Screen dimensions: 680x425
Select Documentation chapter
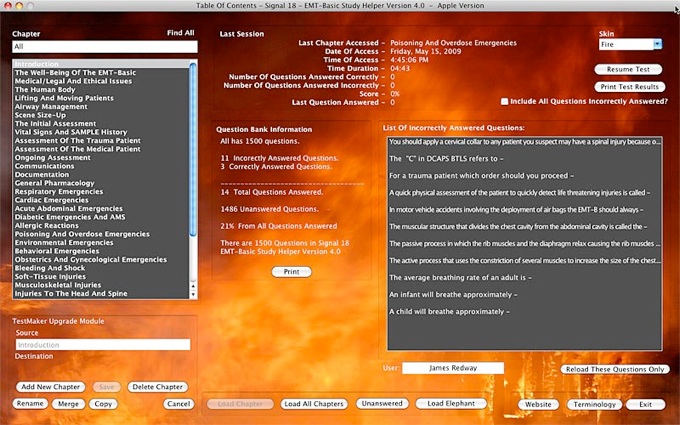click(101, 175)
